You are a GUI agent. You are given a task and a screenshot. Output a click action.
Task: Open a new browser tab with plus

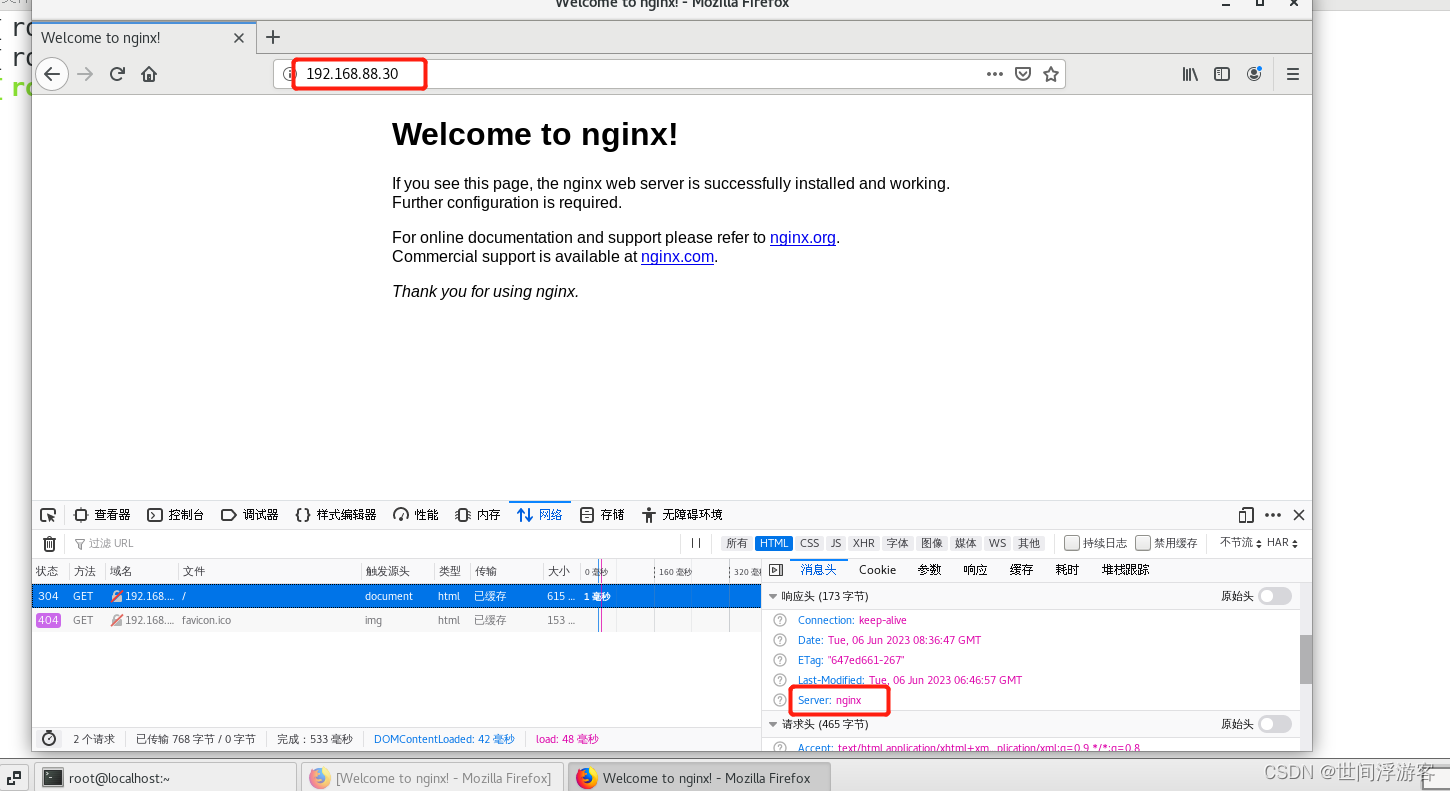tap(273, 37)
